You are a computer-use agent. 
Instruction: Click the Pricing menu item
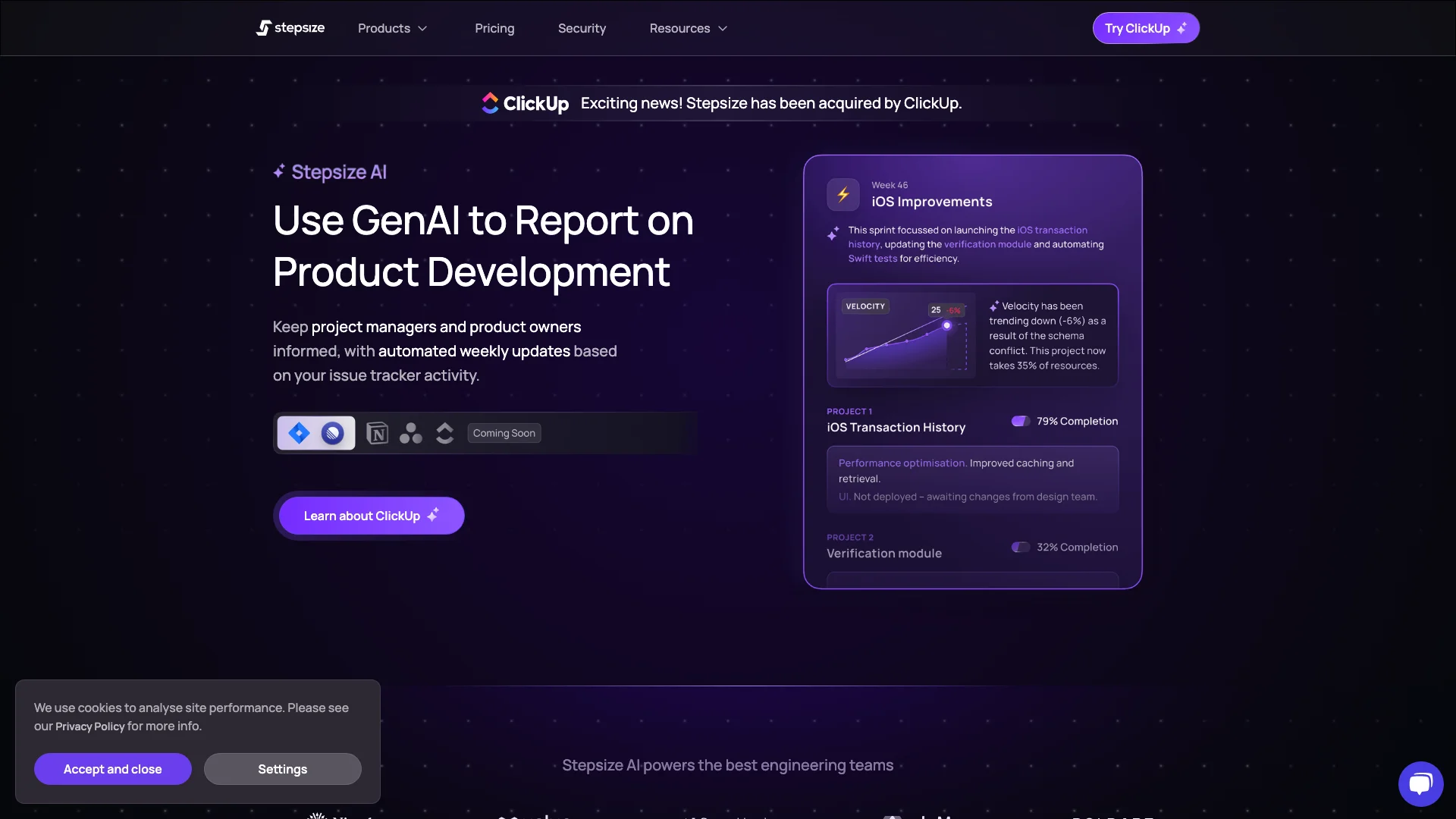click(x=494, y=27)
